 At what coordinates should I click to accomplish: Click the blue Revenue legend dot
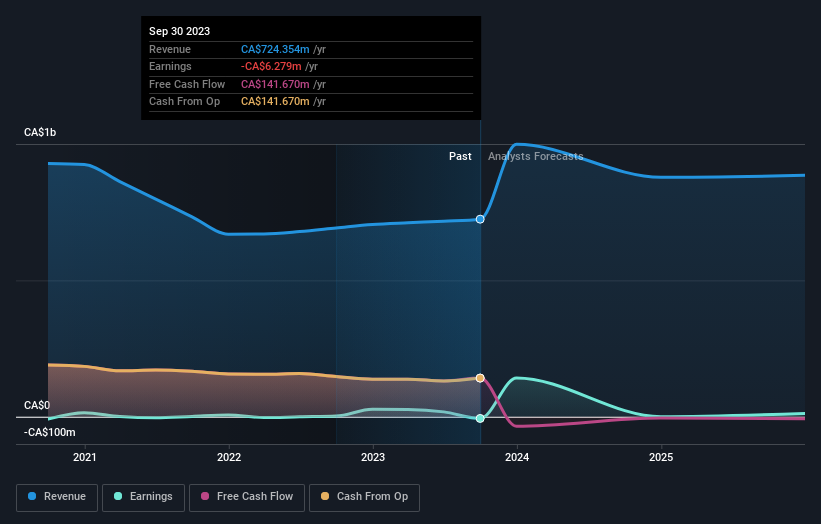click(x=32, y=496)
